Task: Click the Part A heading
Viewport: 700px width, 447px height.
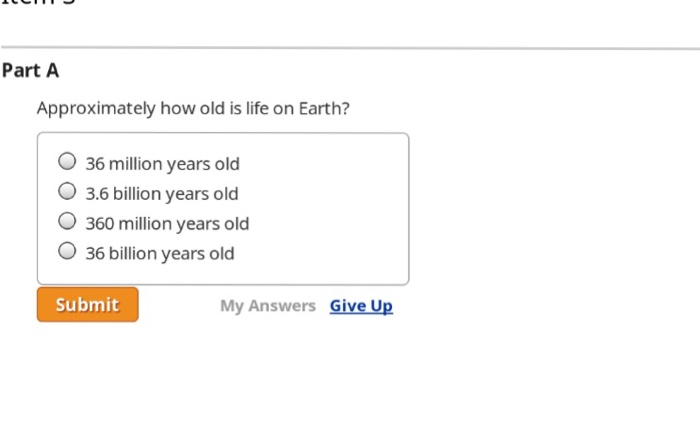Action: point(31,71)
